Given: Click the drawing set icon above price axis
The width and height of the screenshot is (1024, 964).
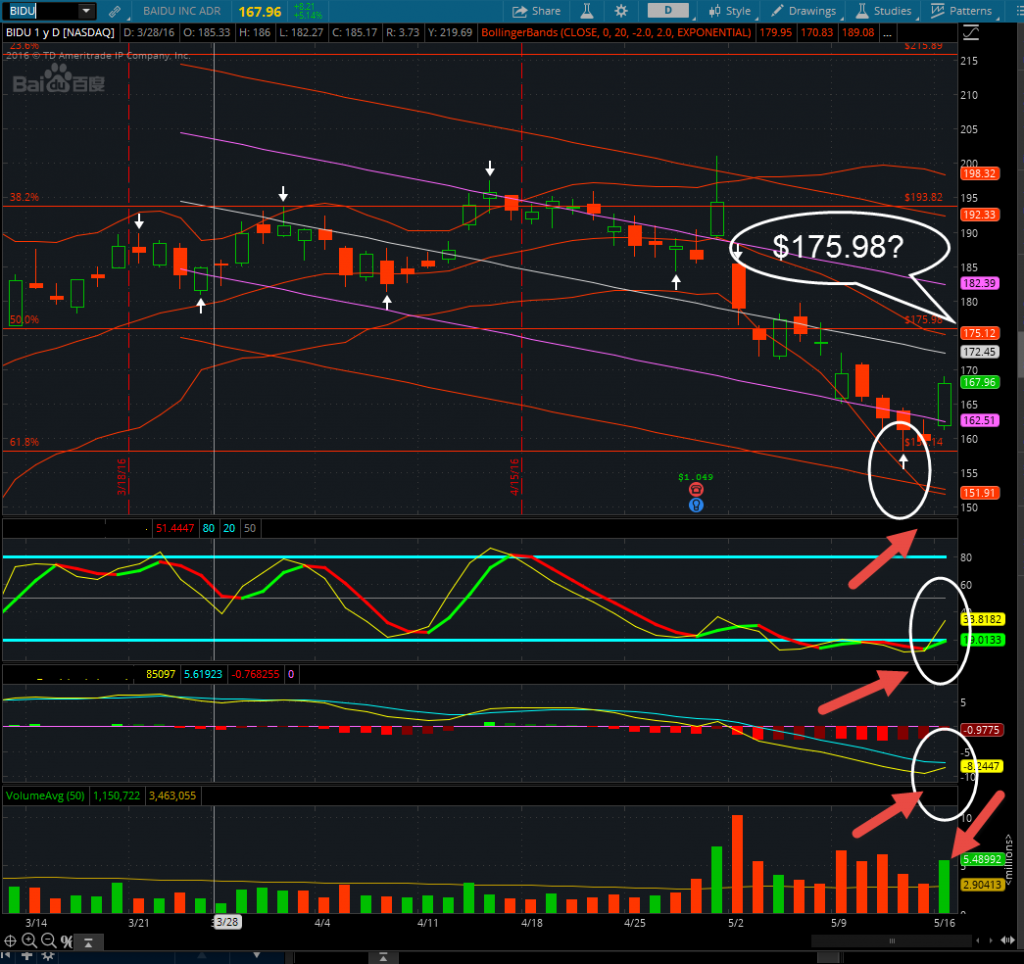Looking at the screenshot, I should click(970, 32).
